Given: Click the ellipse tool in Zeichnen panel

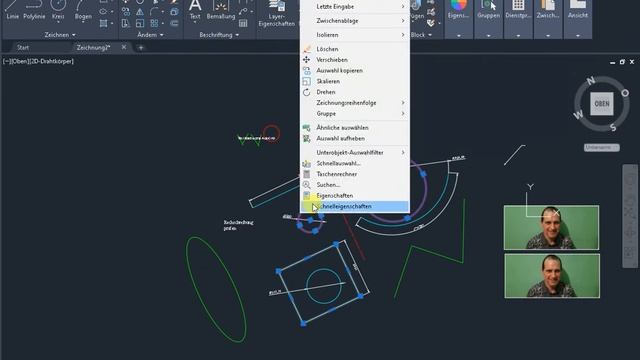Looking at the screenshot, I should (103, 12).
